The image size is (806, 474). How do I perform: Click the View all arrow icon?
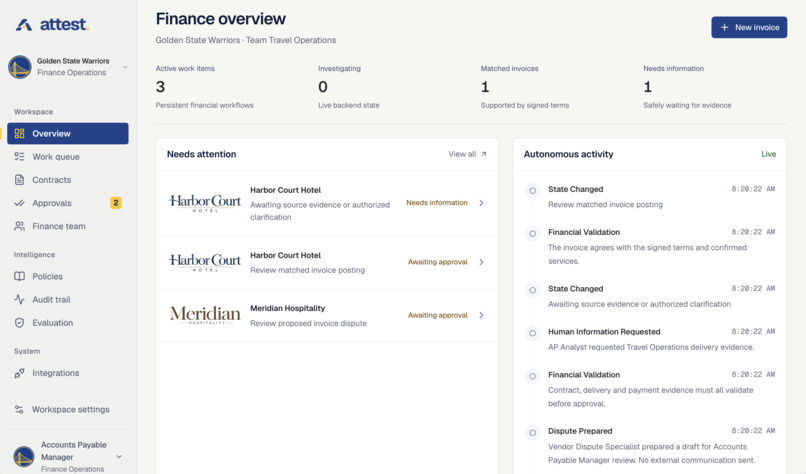pyautogui.click(x=484, y=154)
